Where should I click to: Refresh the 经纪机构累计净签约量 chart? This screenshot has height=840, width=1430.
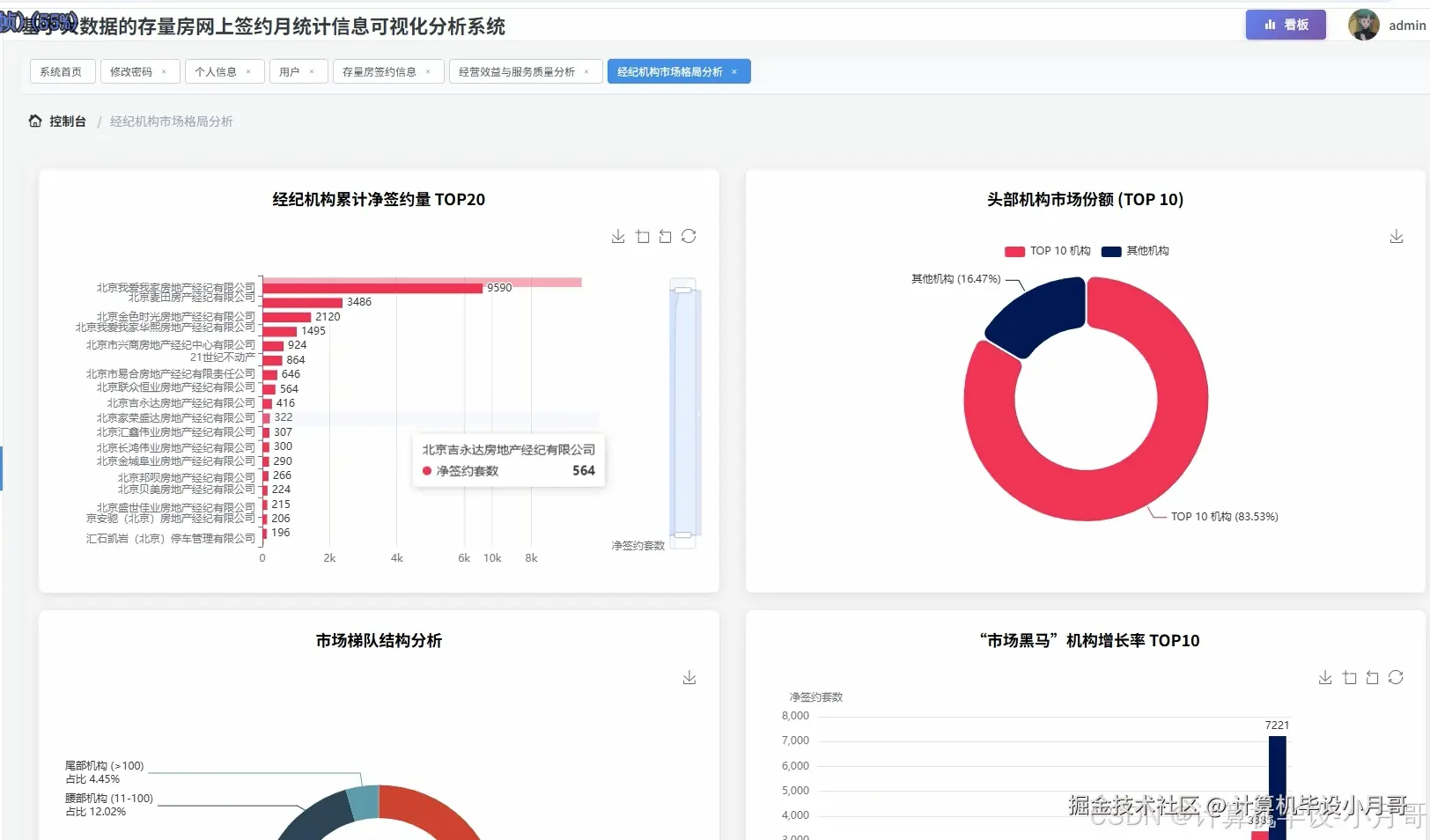pos(689,236)
